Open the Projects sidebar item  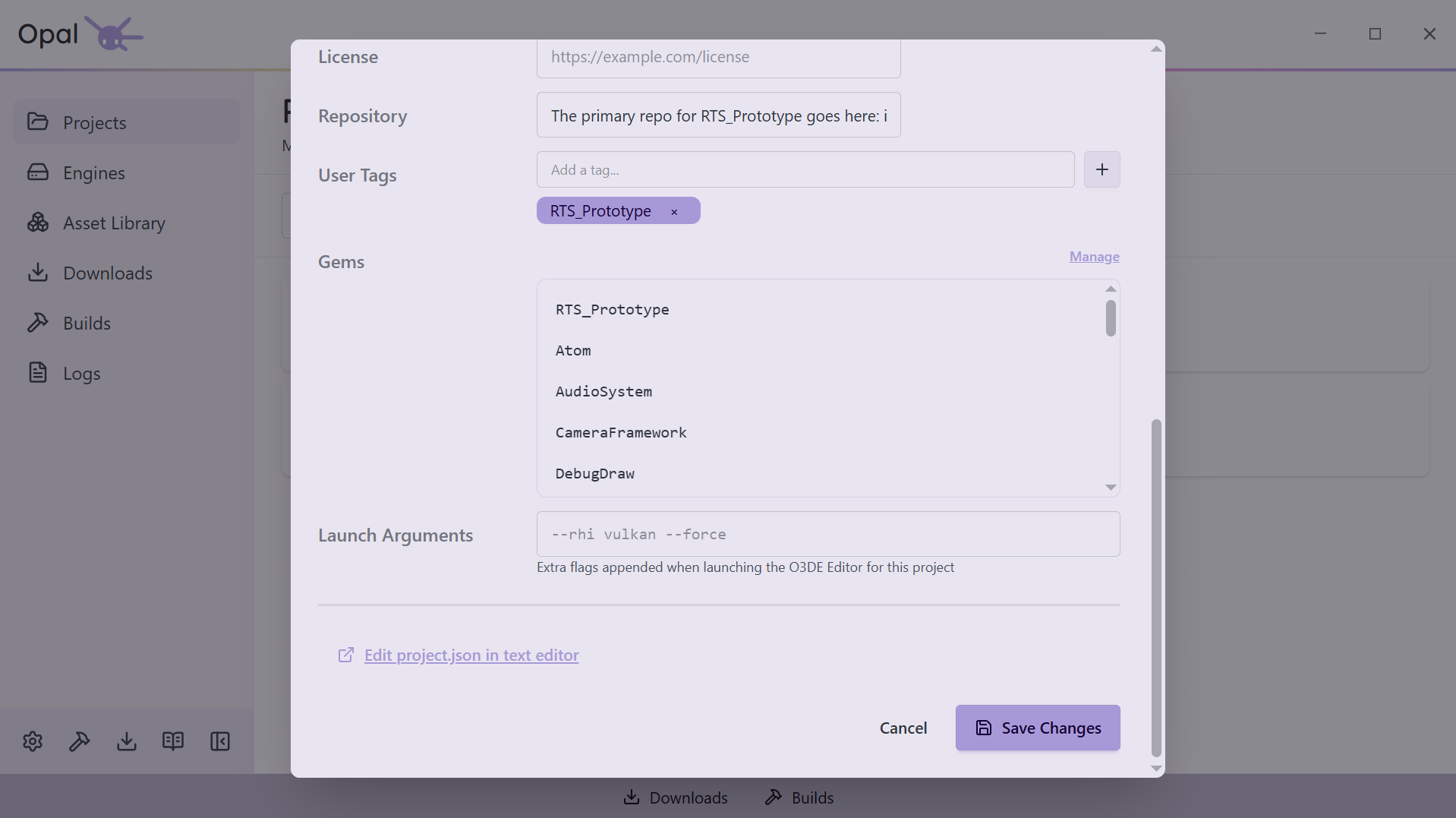tap(126, 122)
